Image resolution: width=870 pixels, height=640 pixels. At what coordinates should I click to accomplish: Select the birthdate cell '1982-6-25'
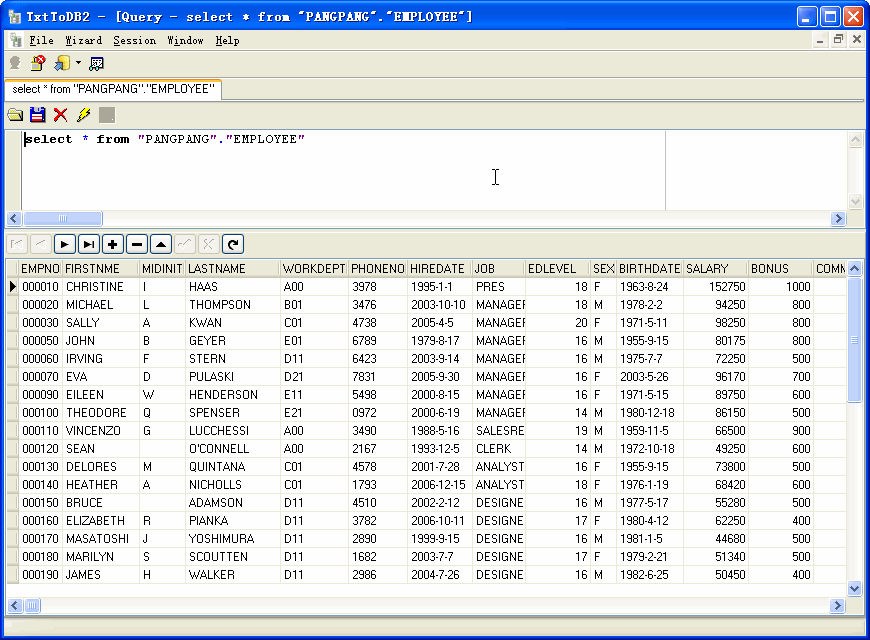(650, 575)
